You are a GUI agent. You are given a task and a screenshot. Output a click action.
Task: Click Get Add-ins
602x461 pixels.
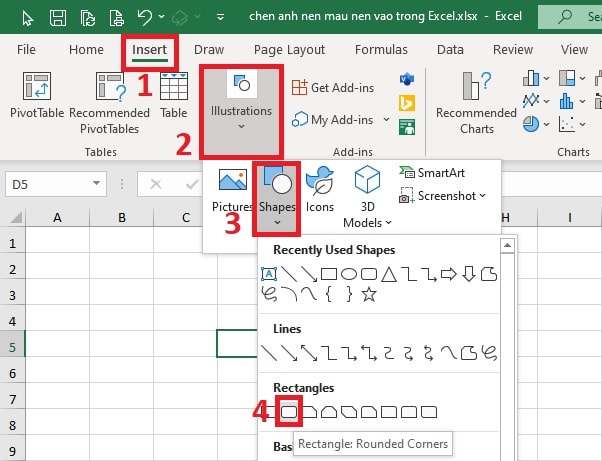[333, 88]
